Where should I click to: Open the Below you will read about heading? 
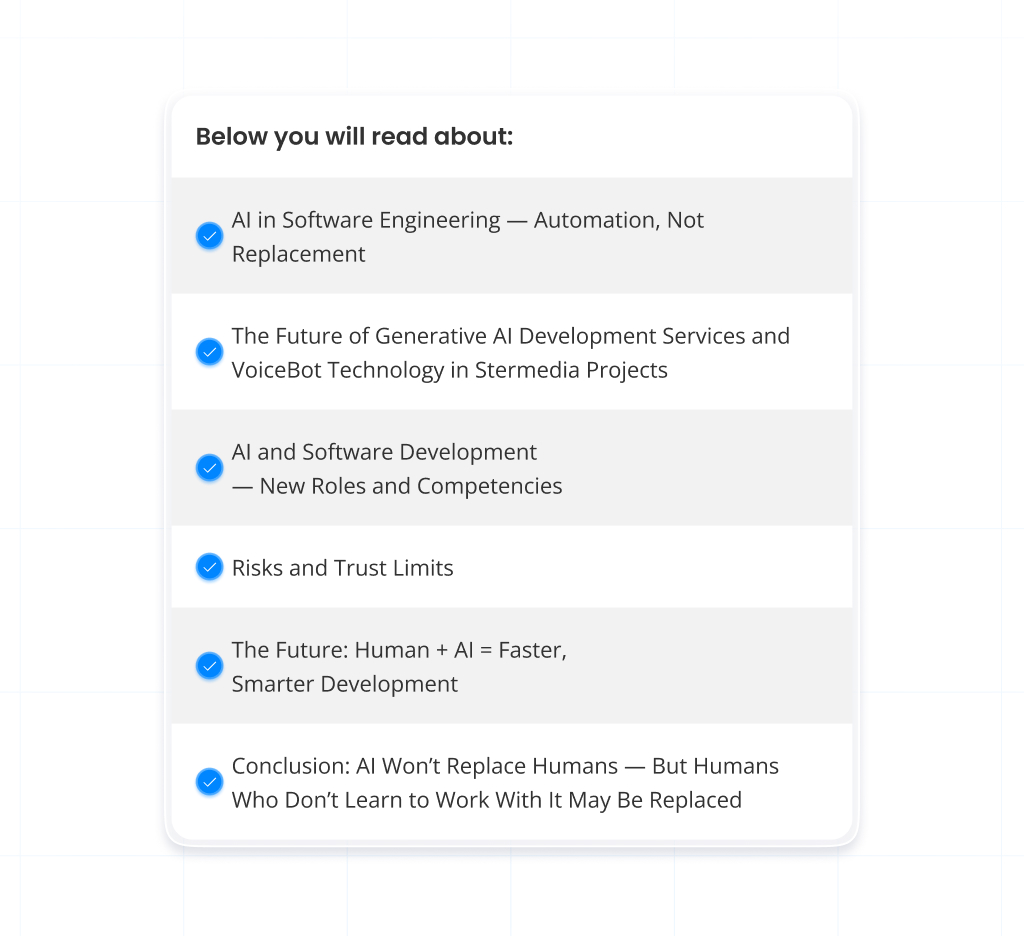point(354,136)
